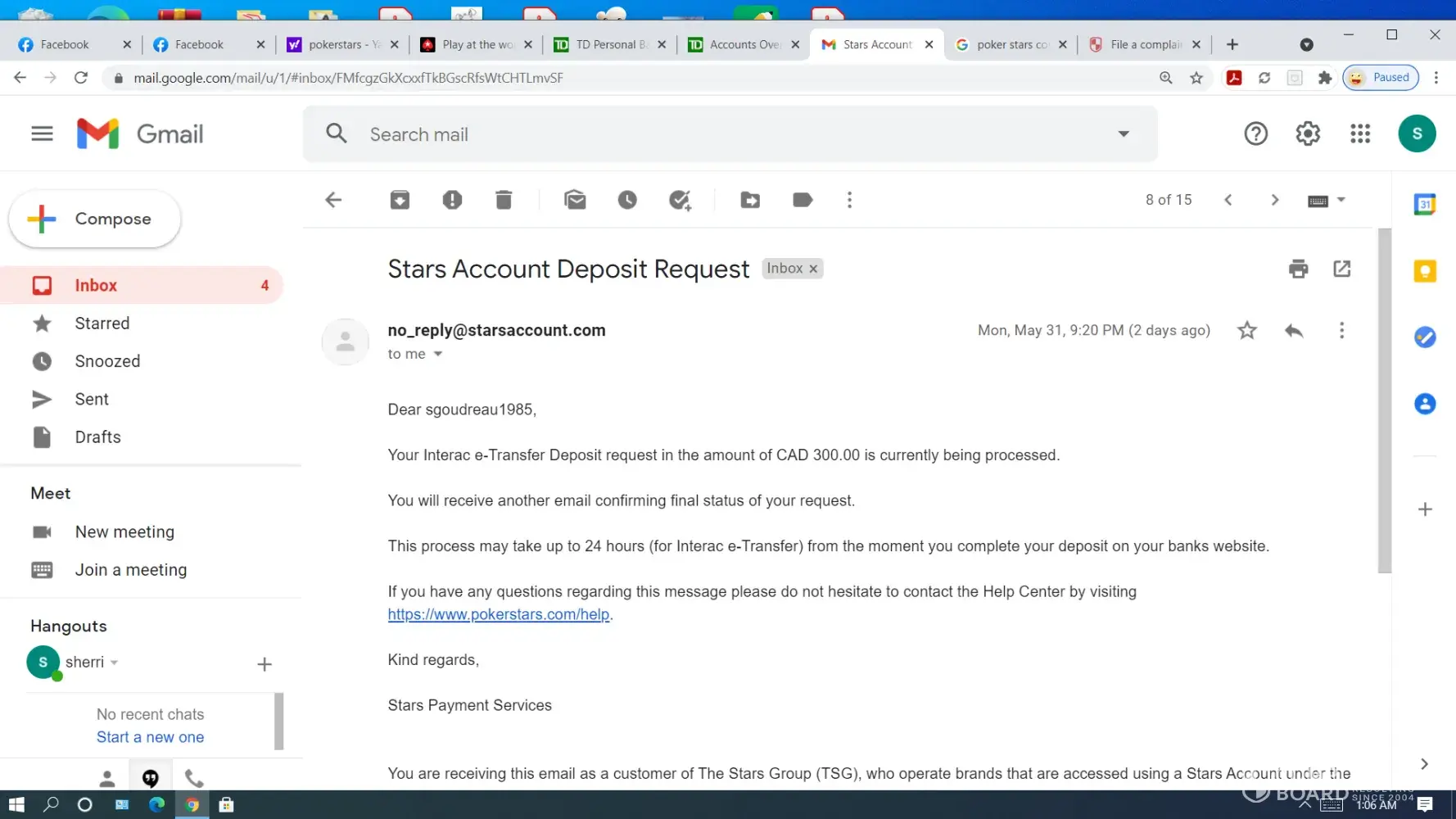The height and width of the screenshot is (819, 1456).
Task: Star the Stars Account message
Action: (x=1247, y=330)
